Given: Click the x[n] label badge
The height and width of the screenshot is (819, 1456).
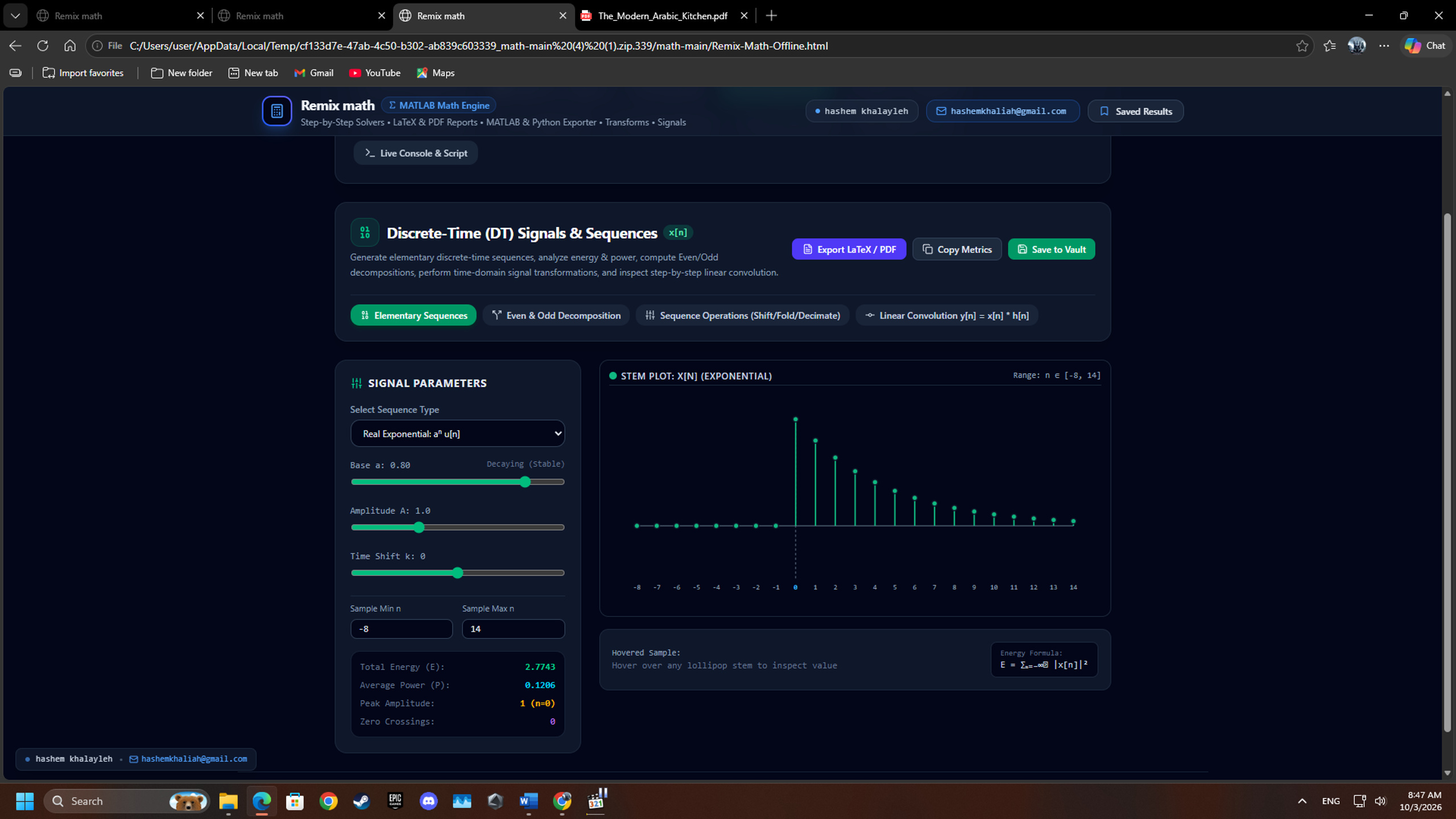Looking at the screenshot, I should 677,232.
